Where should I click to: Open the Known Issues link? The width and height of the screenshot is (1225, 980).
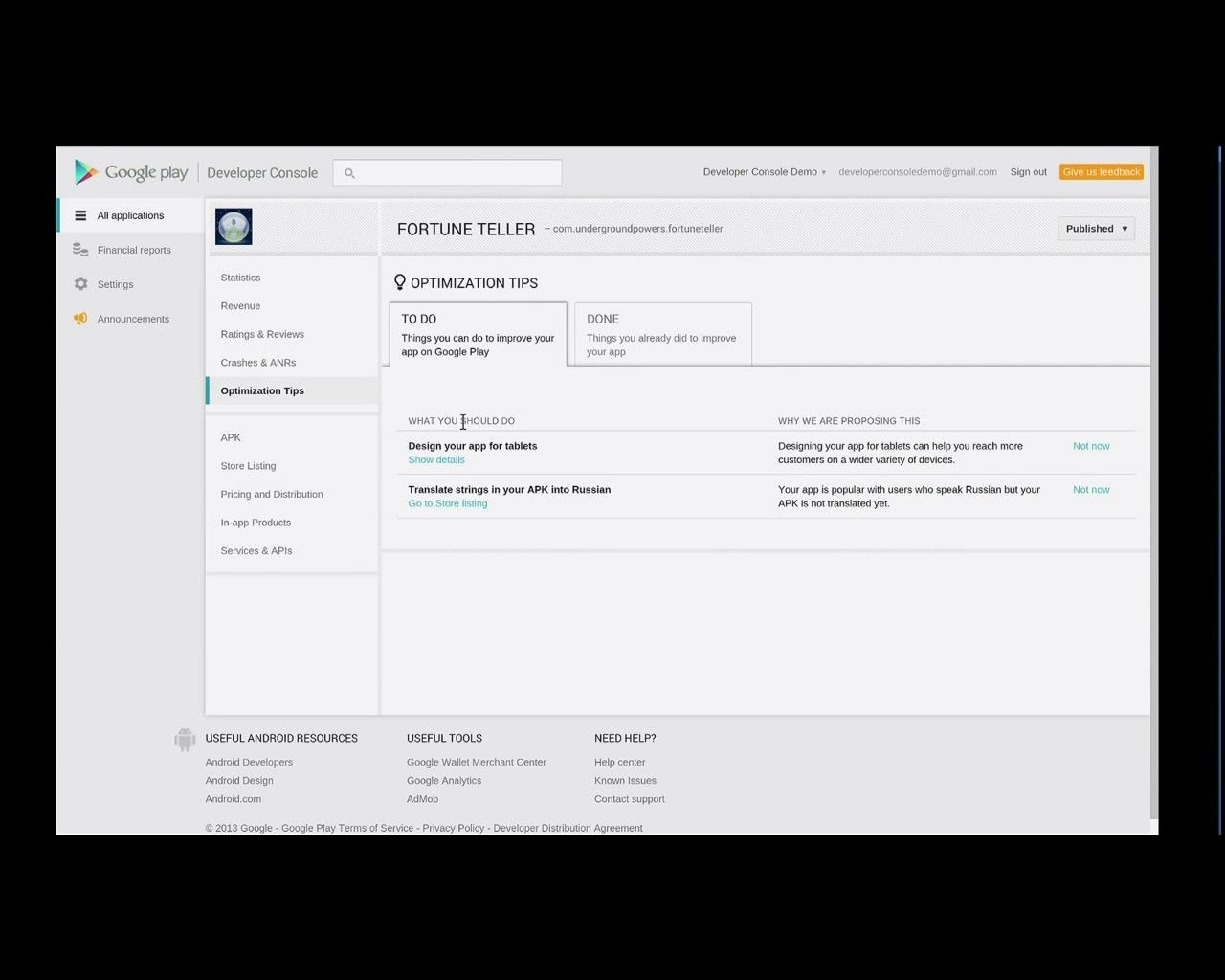(x=625, y=781)
